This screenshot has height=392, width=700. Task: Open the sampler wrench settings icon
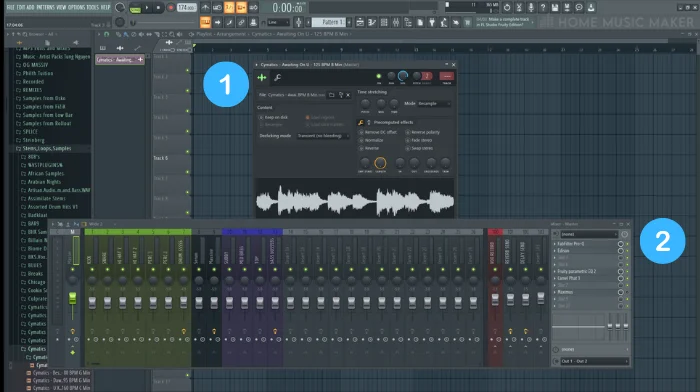[x=277, y=78]
